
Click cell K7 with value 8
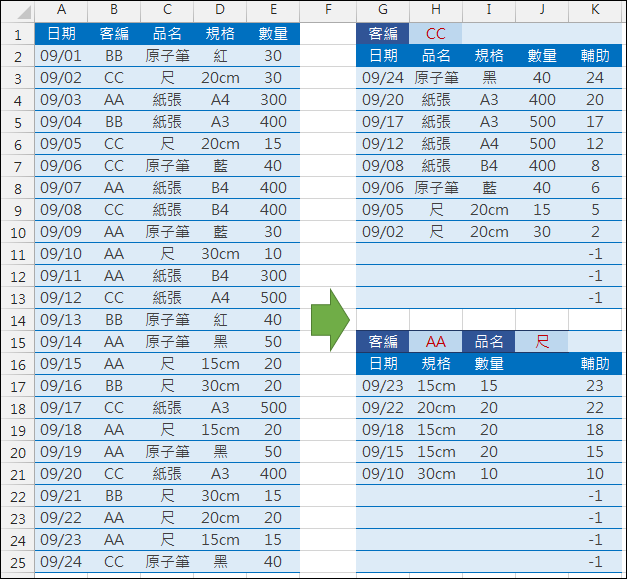pos(595,166)
